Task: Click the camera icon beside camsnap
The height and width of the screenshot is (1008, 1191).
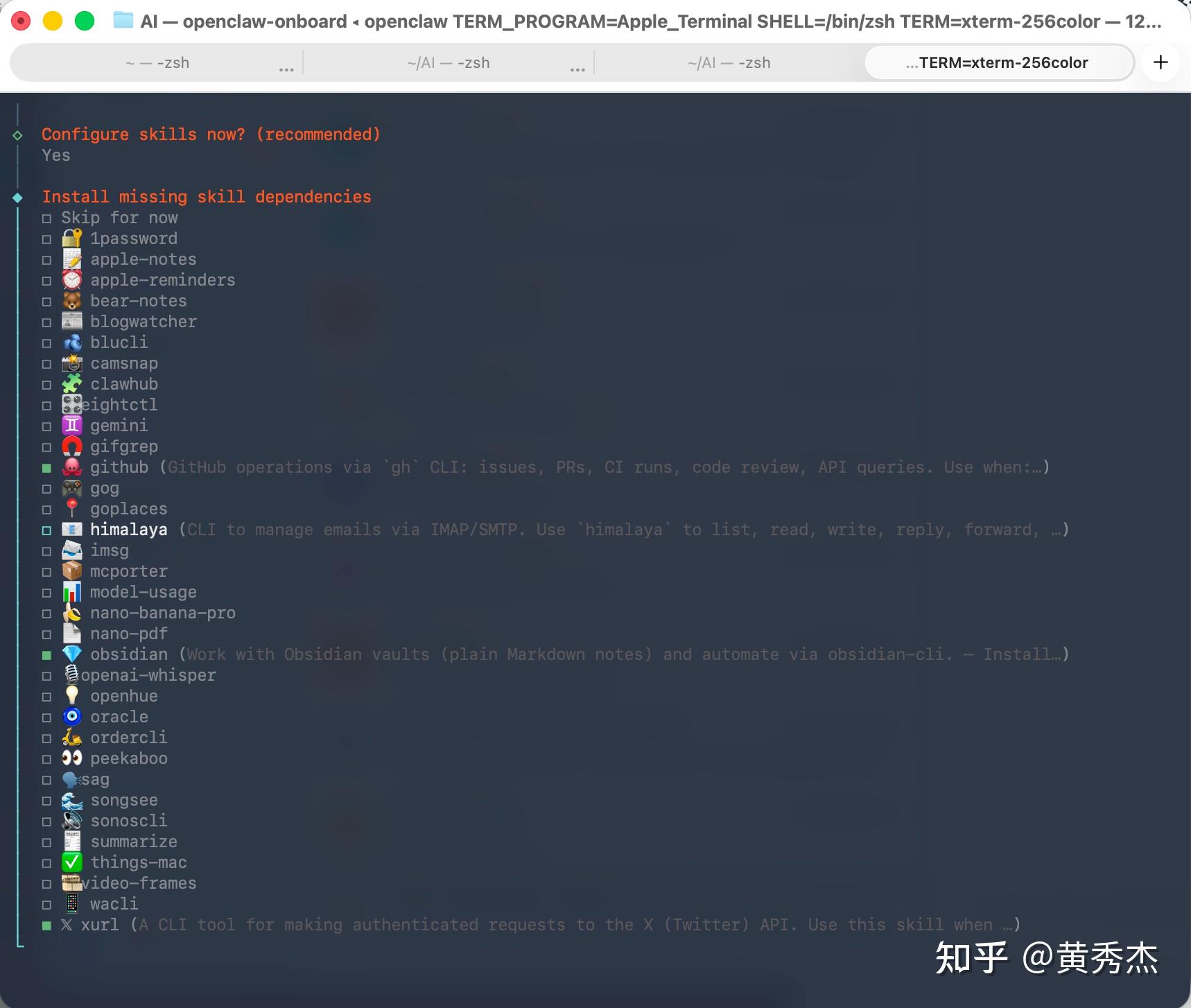Action: pos(72,363)
